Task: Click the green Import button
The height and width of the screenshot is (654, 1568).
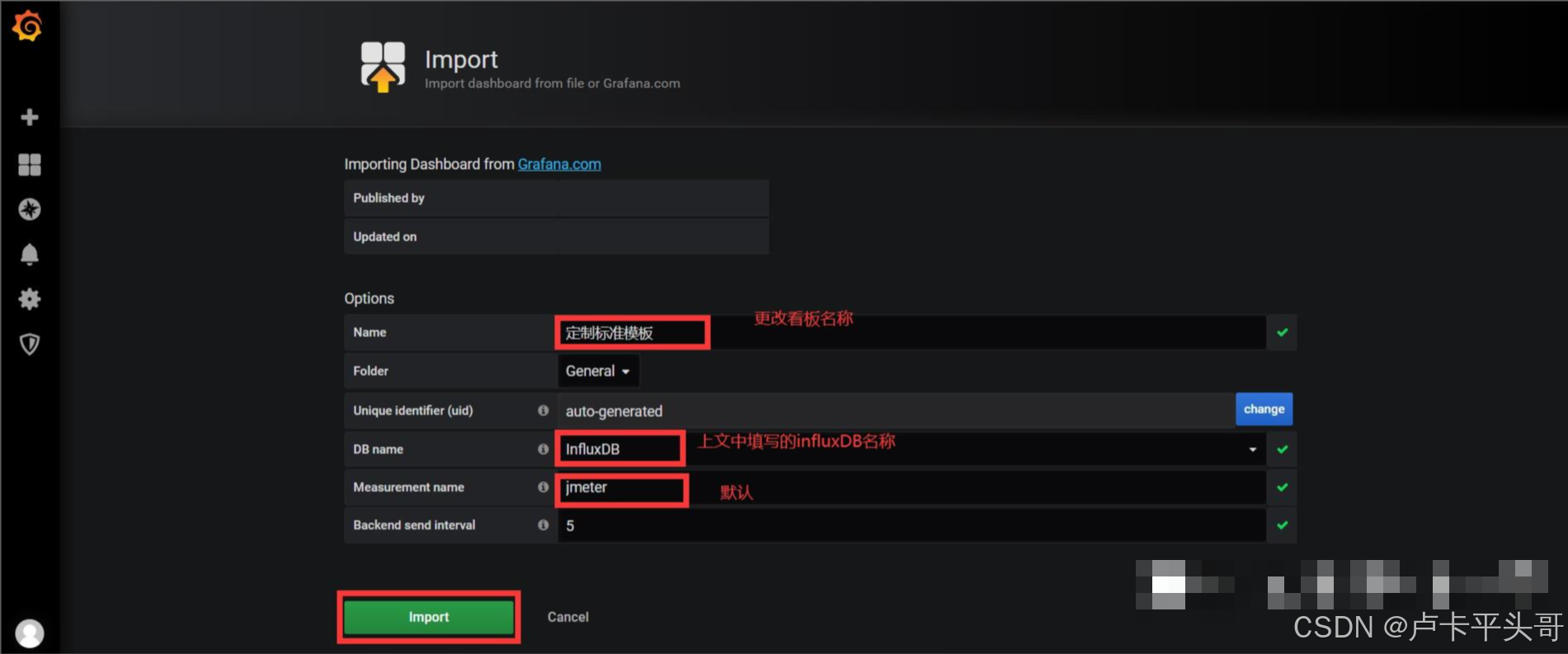Action: 429,617
